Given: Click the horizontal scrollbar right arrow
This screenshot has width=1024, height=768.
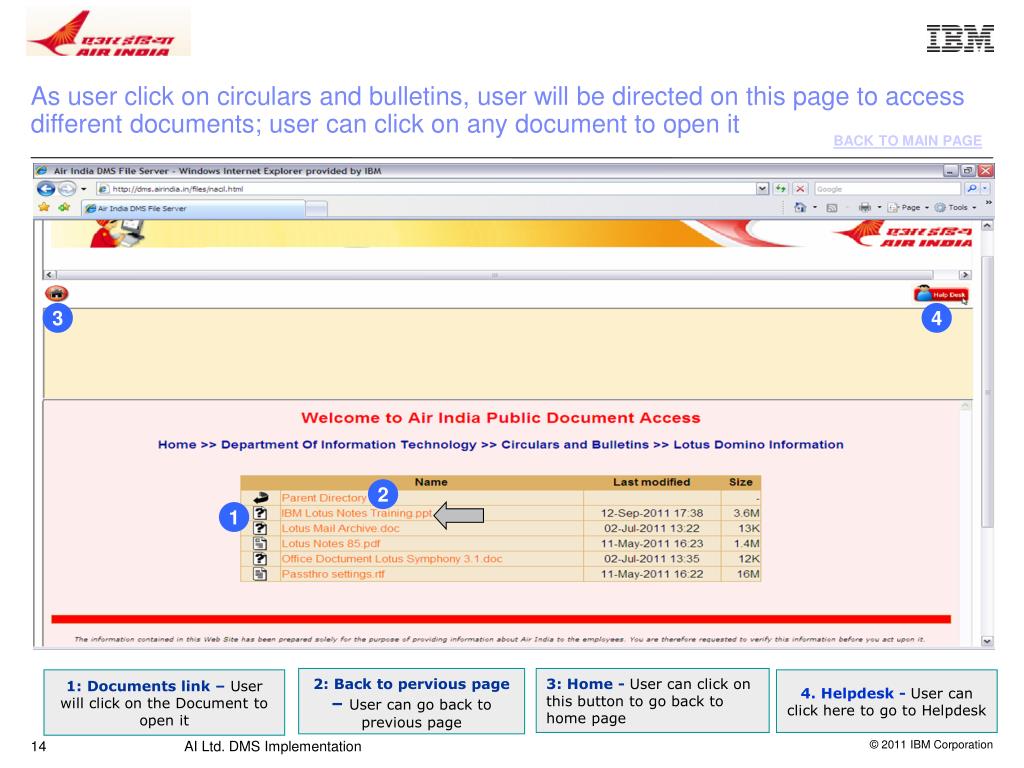Looking at the screenshot, I should point(965,275).
